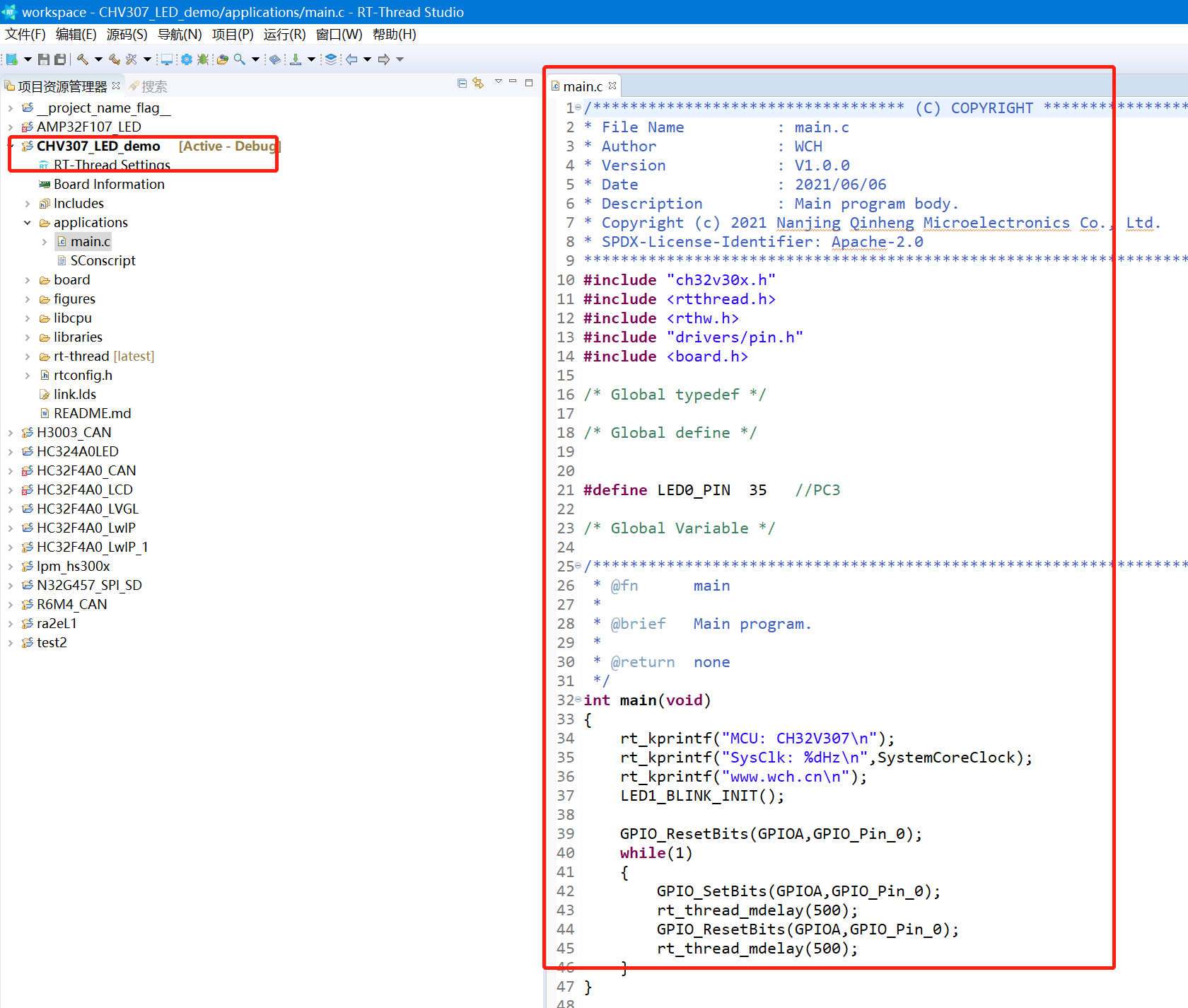Open RT-Thread settings gear icon
The height and width of the screenshot is (1008, 1188).
point(186,59)
